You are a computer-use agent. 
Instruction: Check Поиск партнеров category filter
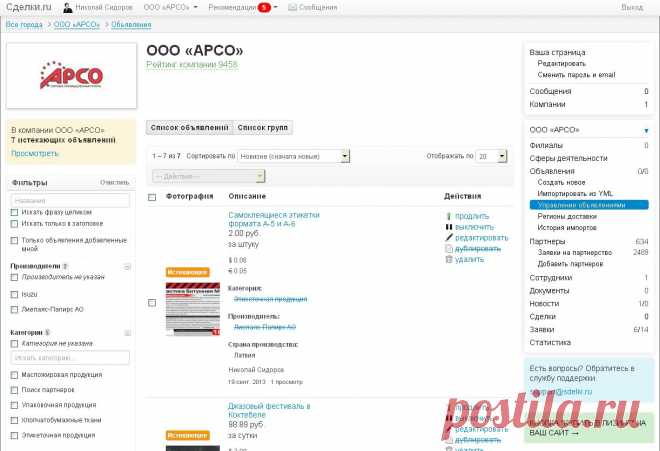(x=14, y=390)
